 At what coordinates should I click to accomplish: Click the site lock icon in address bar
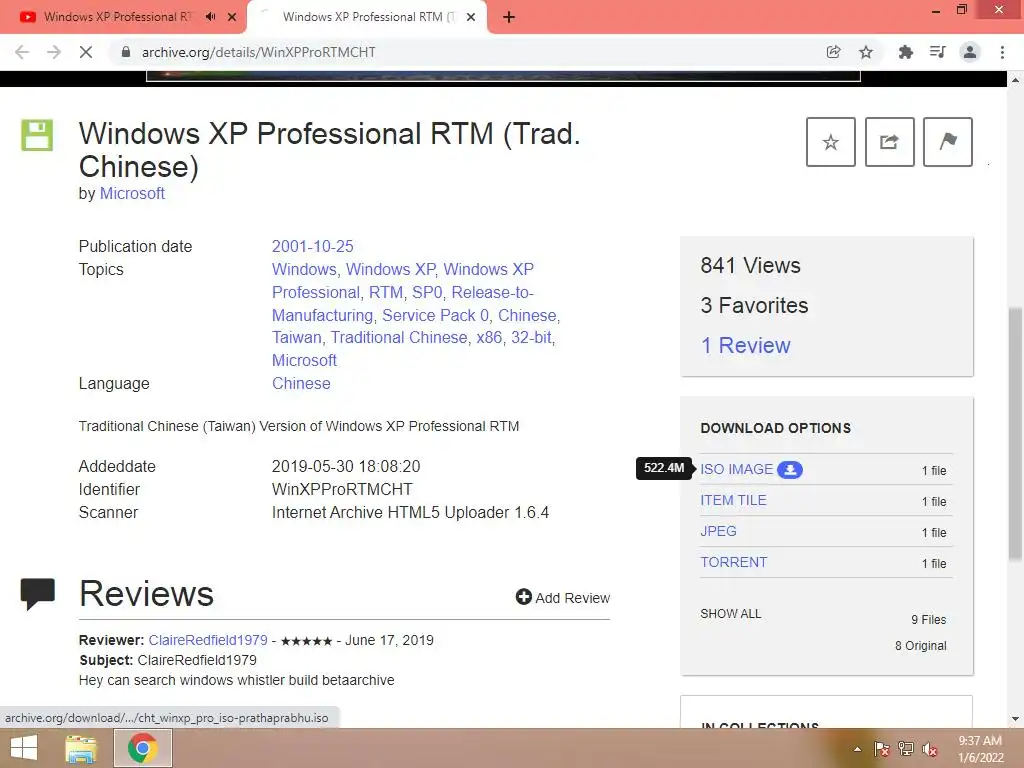[125, 52]
